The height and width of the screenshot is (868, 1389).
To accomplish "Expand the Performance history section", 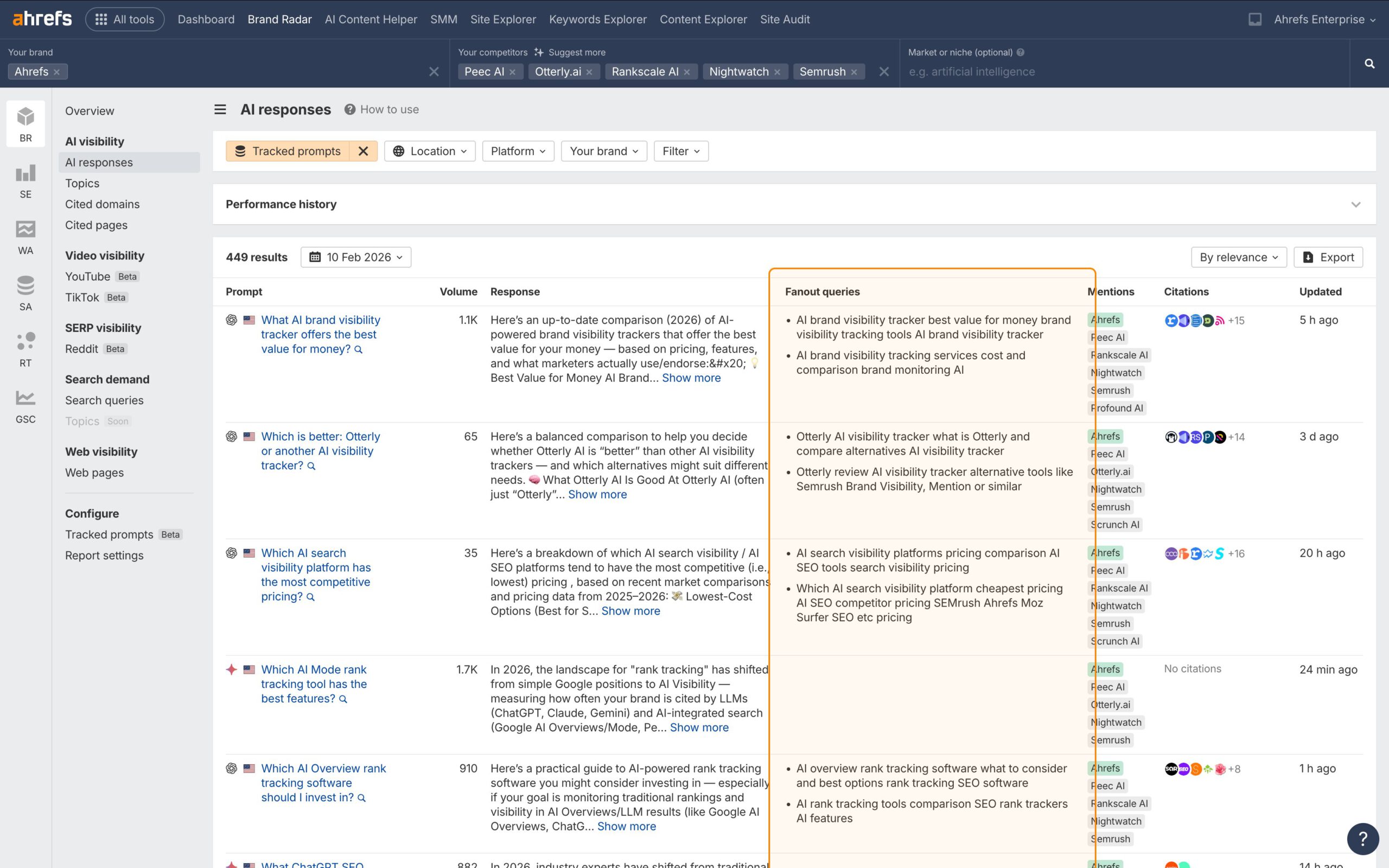I will click(x=1356, y=205).
